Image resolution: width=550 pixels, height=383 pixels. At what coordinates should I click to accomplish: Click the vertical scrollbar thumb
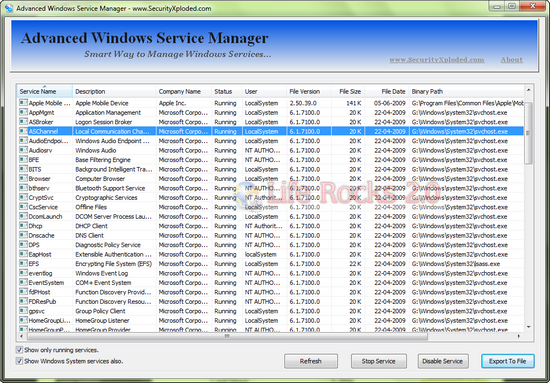(x=529, y=133)
